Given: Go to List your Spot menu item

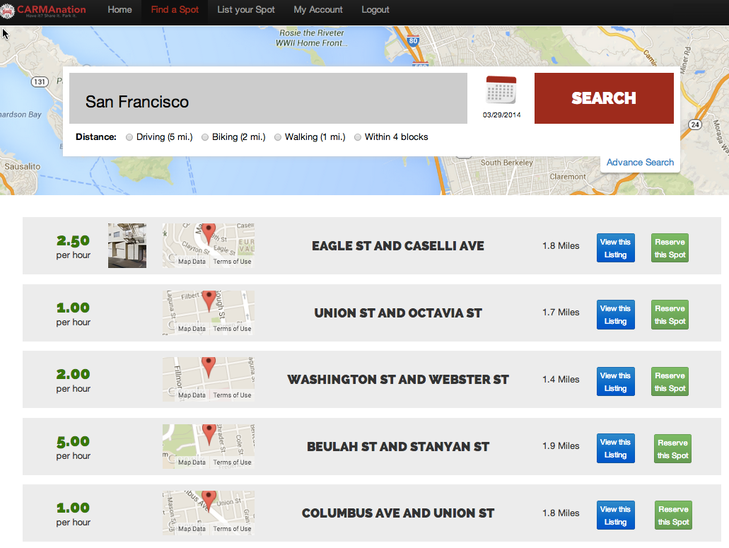Looking at the screenshot, I should coord(245,10).
